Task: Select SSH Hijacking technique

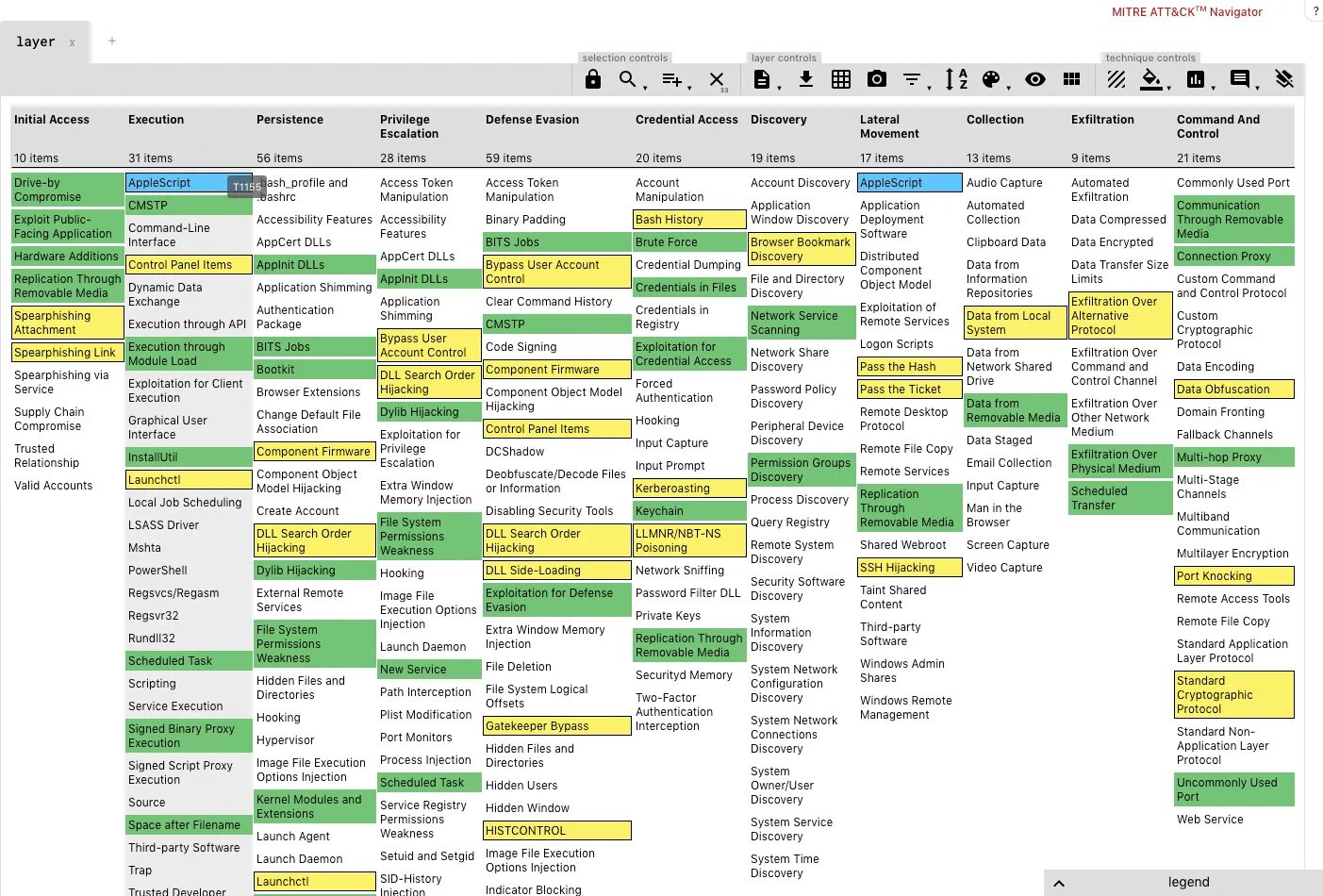Action: click(x=910, y=568)
